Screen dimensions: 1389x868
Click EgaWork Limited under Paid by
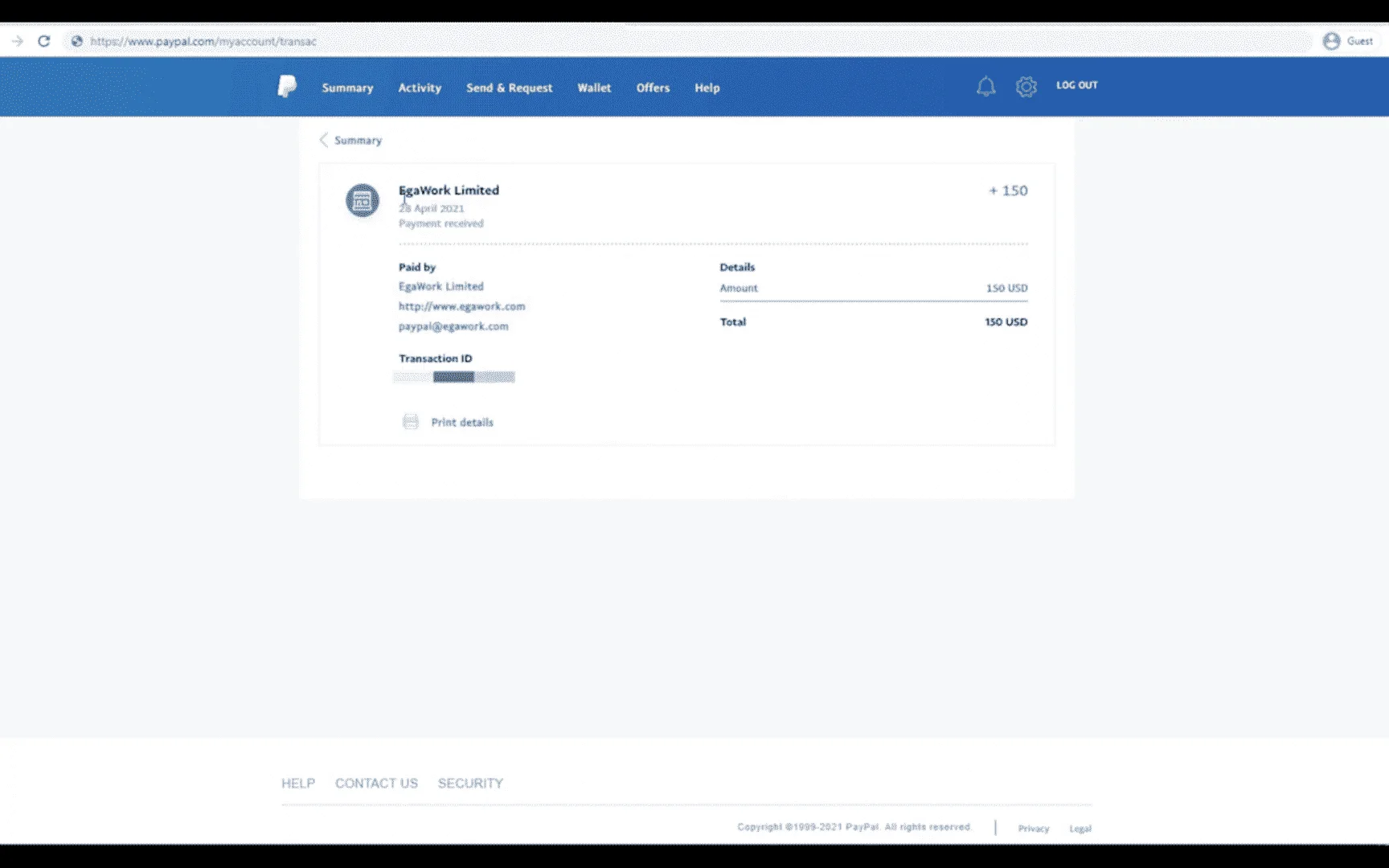(441, 286)
